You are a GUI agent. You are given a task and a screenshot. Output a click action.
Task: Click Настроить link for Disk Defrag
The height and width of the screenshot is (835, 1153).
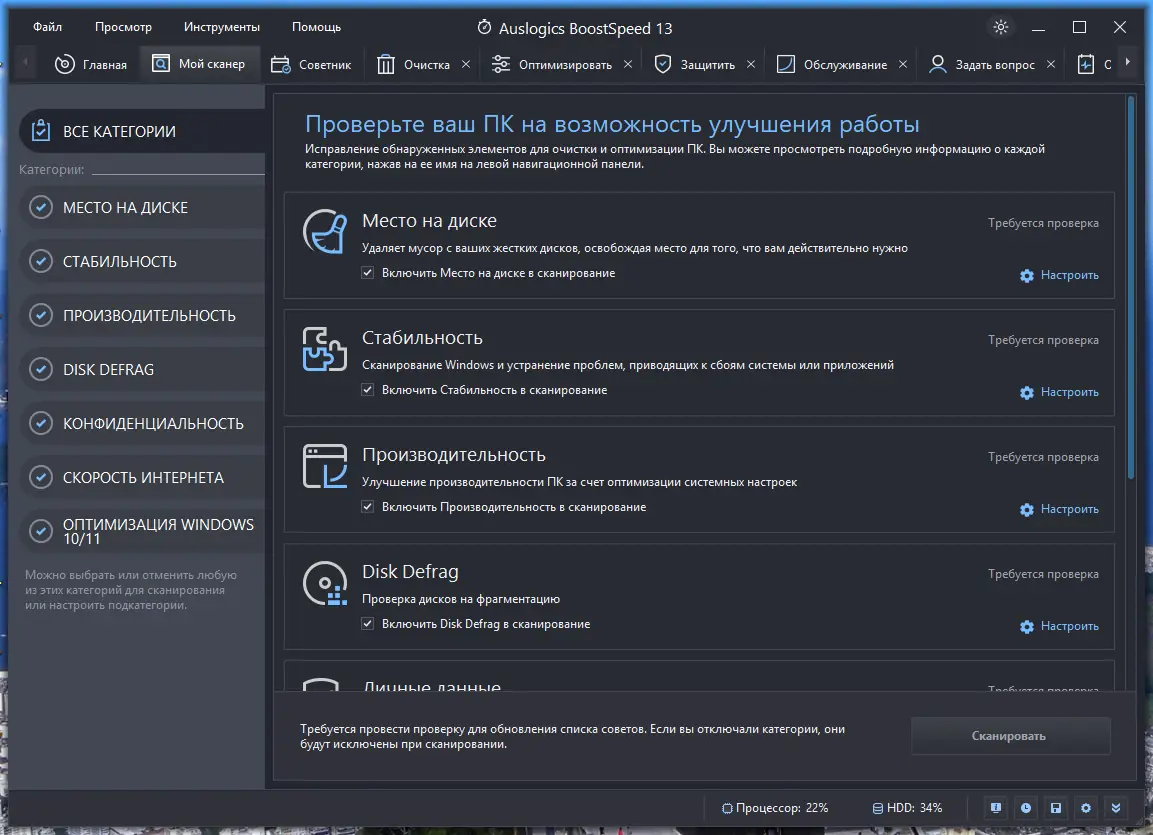click(1060, 626)
